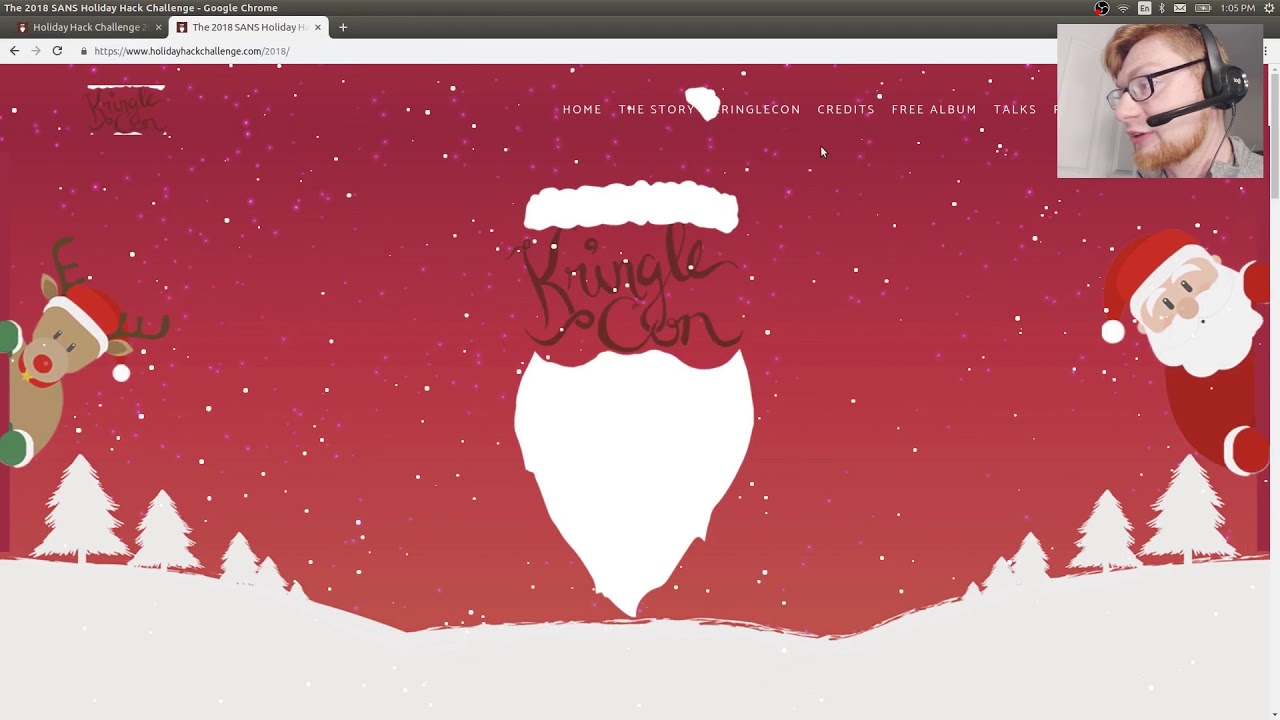Click the 1:05 PM clock
Viewport: 1280px width, 720px height.
1237,8
